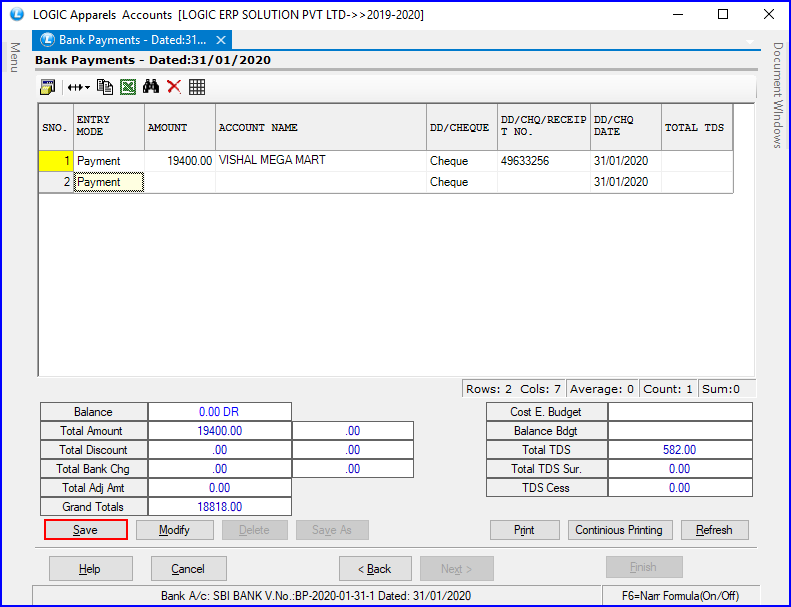Click the red X delete row icon
This screenshot has height=607, width=791.
pos(174,87)
